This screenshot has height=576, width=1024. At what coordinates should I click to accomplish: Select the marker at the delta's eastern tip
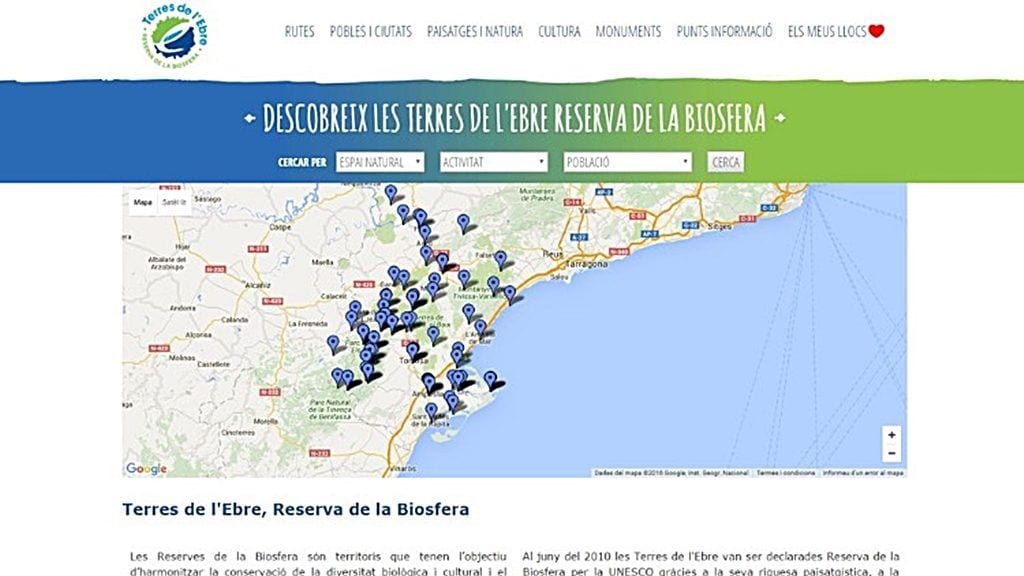coord(490,380)
